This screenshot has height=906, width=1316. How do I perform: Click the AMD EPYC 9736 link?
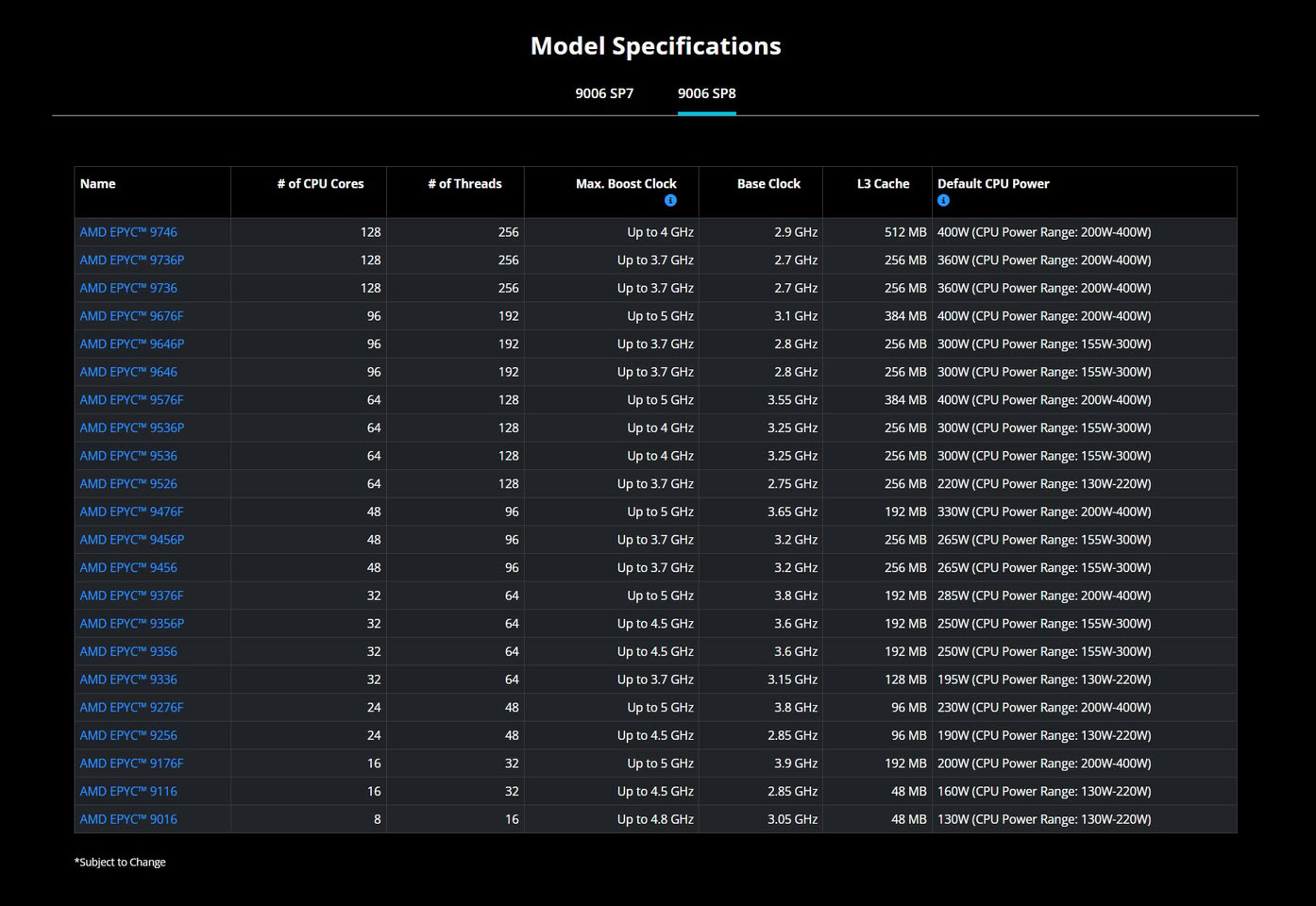point(128,288)
